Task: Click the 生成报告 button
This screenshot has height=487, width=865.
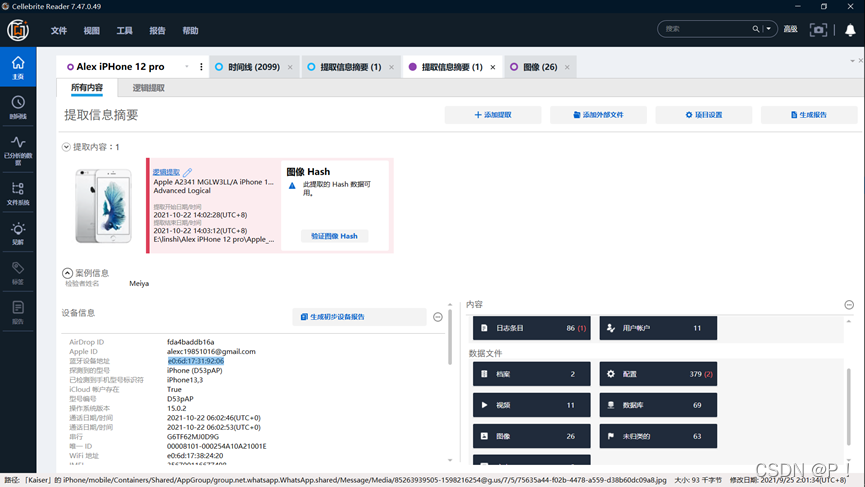Action: click(x=809, y=115)
